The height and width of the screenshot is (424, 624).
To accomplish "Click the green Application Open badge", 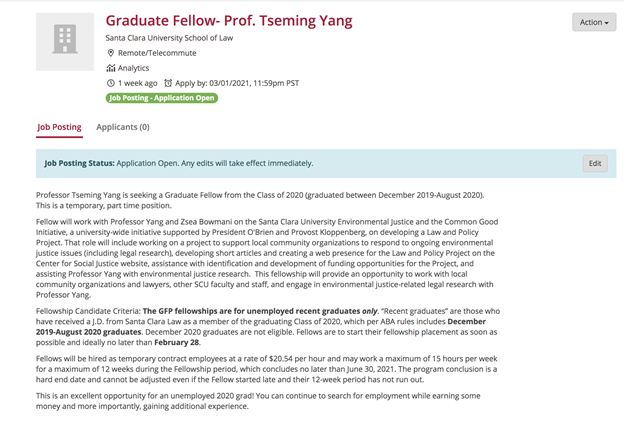I will pos(162,98).
